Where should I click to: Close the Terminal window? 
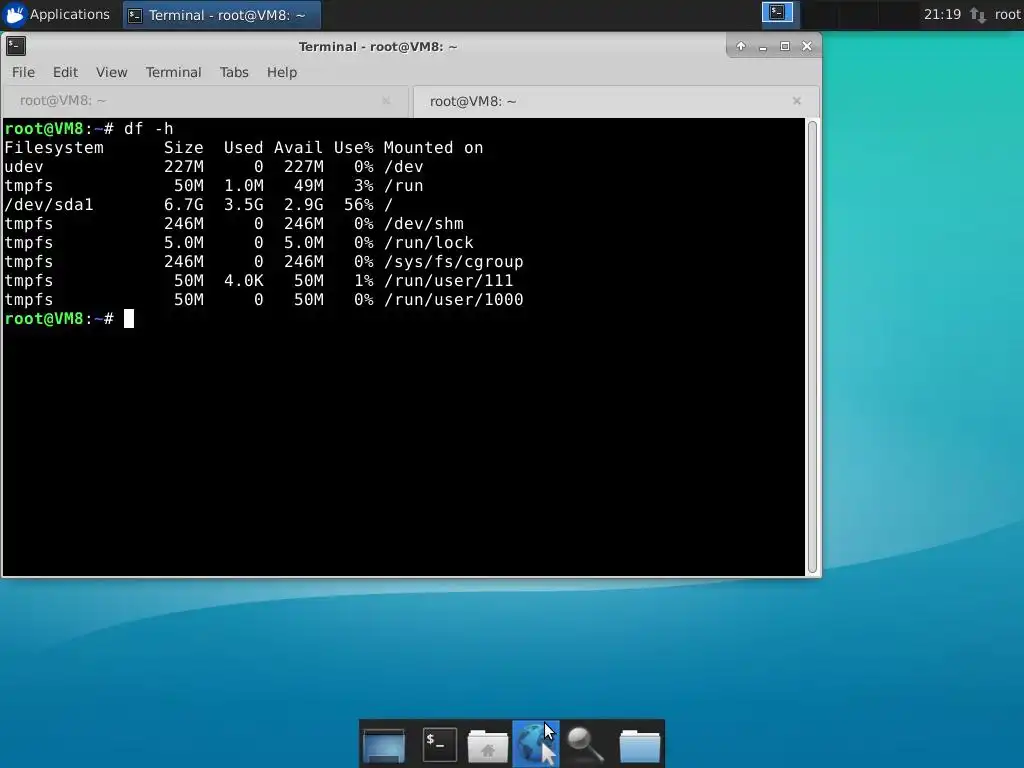click(807, 46)
